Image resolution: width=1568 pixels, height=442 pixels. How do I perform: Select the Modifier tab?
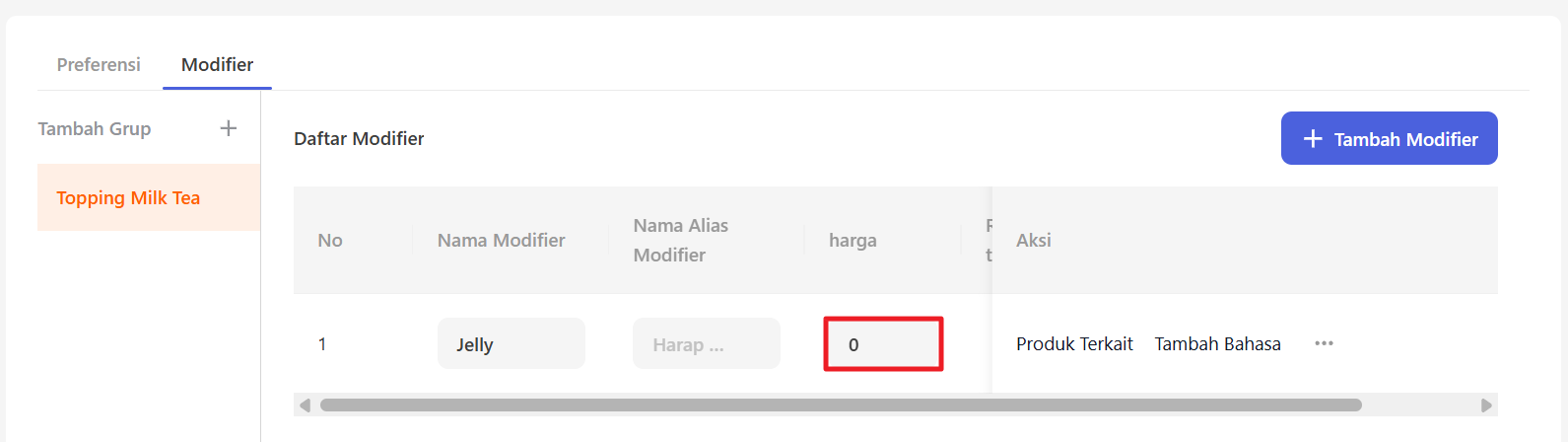point(217,64)
